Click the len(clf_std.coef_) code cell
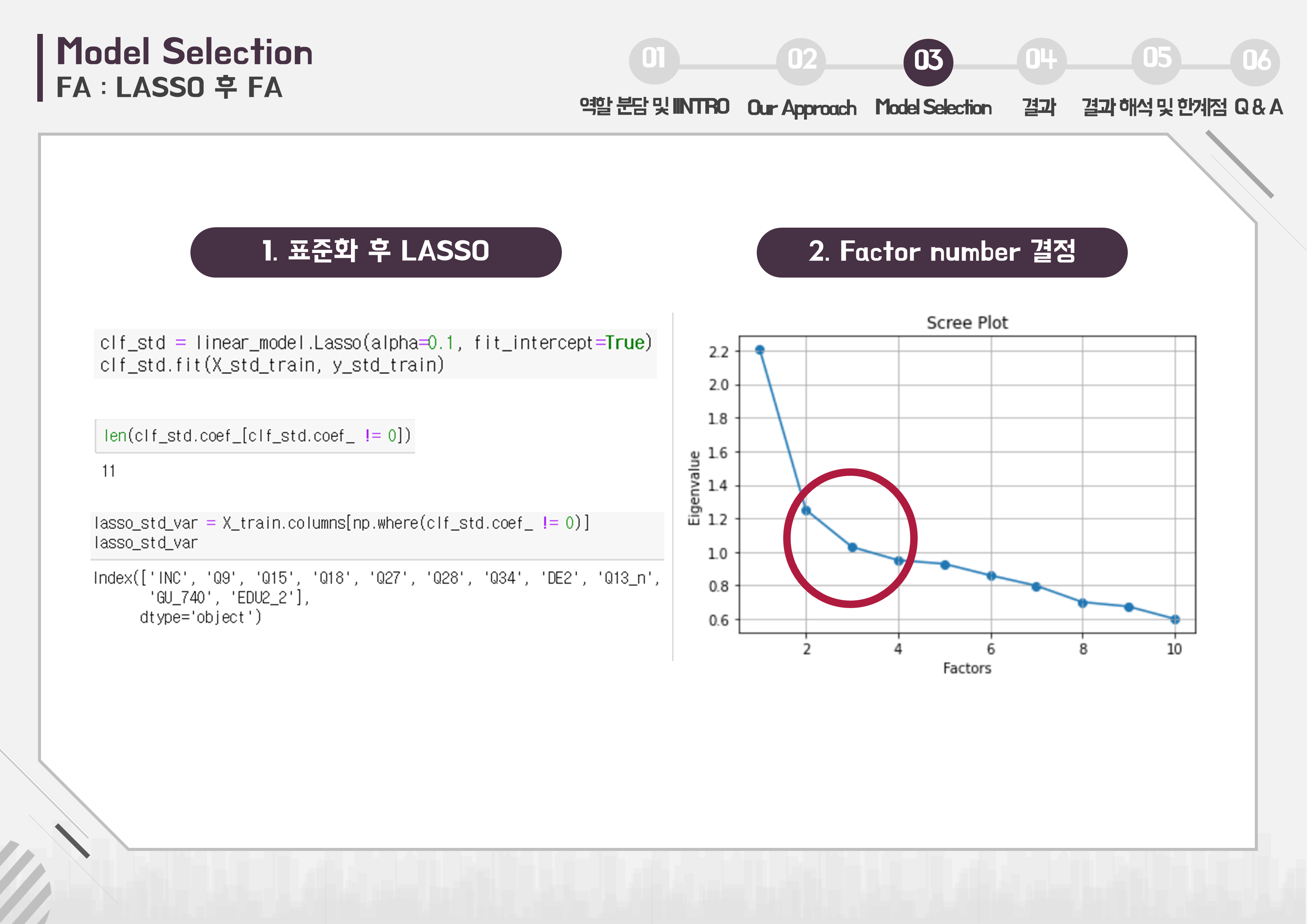The width and height of the screenshot is (1307, 924). click(x=255, y=436)
